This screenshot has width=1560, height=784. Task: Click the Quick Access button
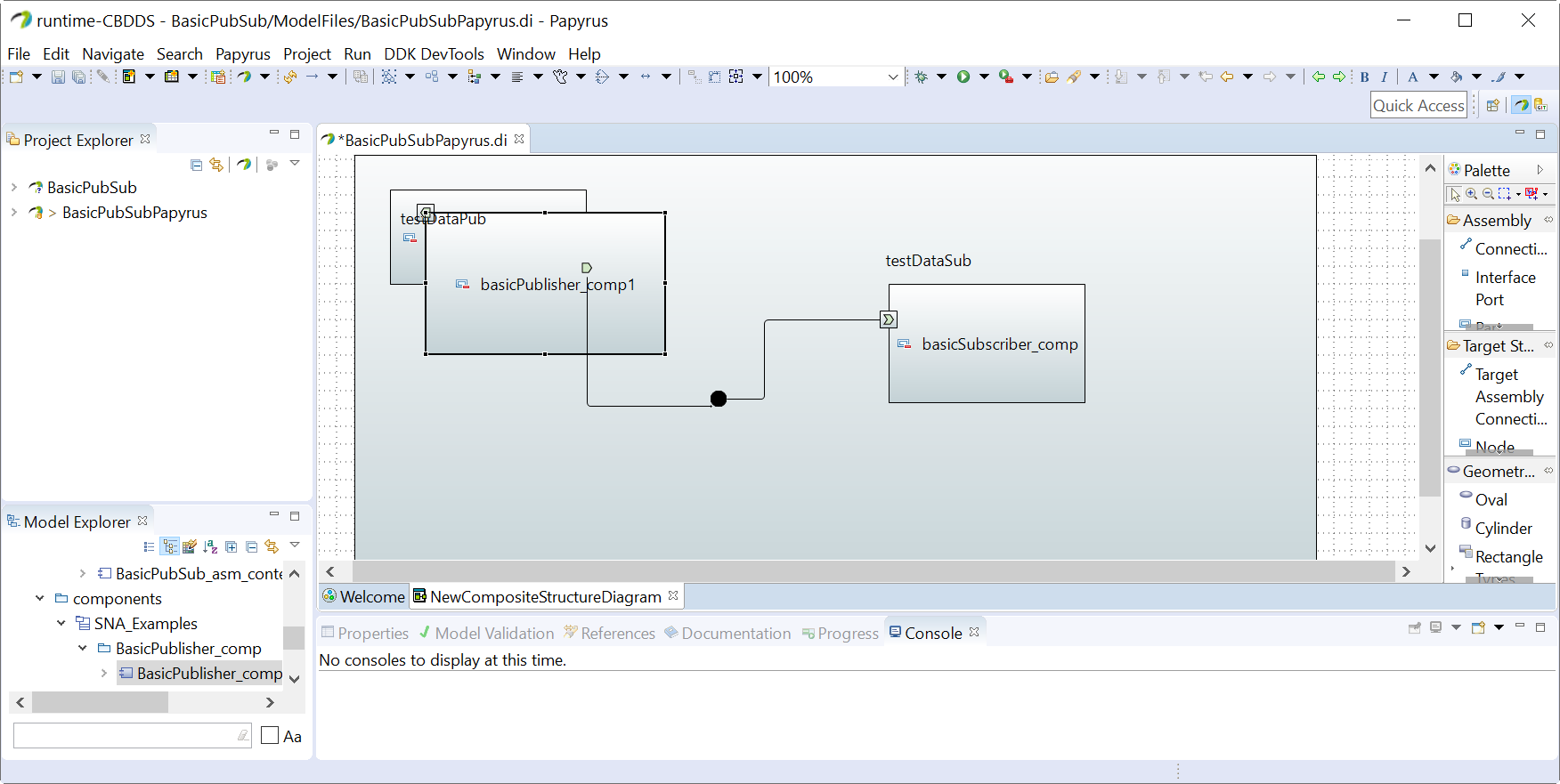point(1418,105)
